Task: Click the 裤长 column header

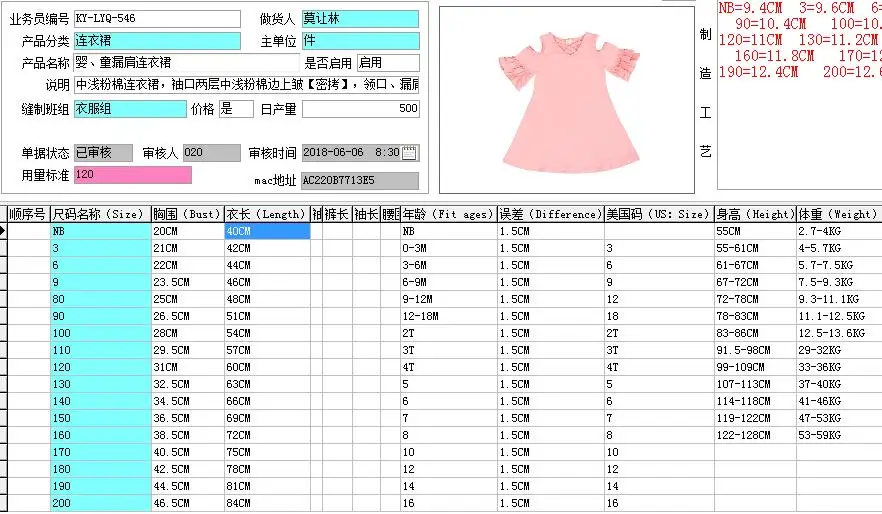Action: pyautogui.click(x=337, y=214)
